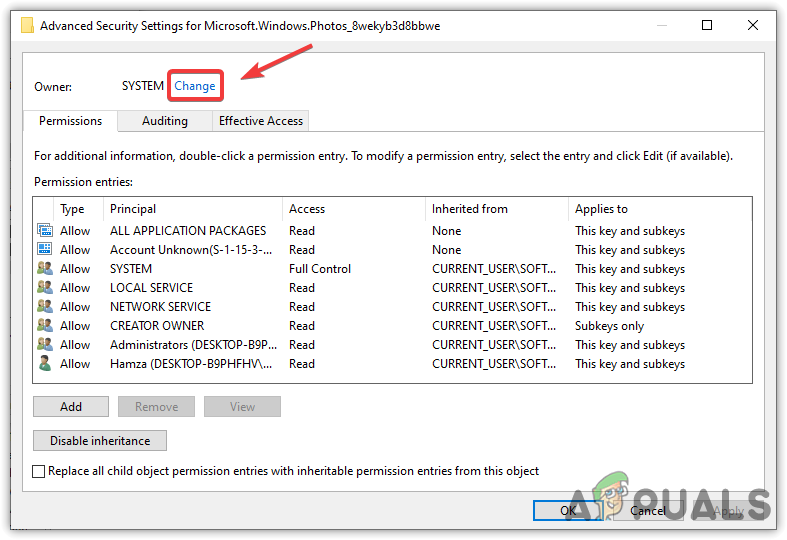Viewport: 787px width, 540px height.
Task: Click the Change owner link
Action: point(195,86)
